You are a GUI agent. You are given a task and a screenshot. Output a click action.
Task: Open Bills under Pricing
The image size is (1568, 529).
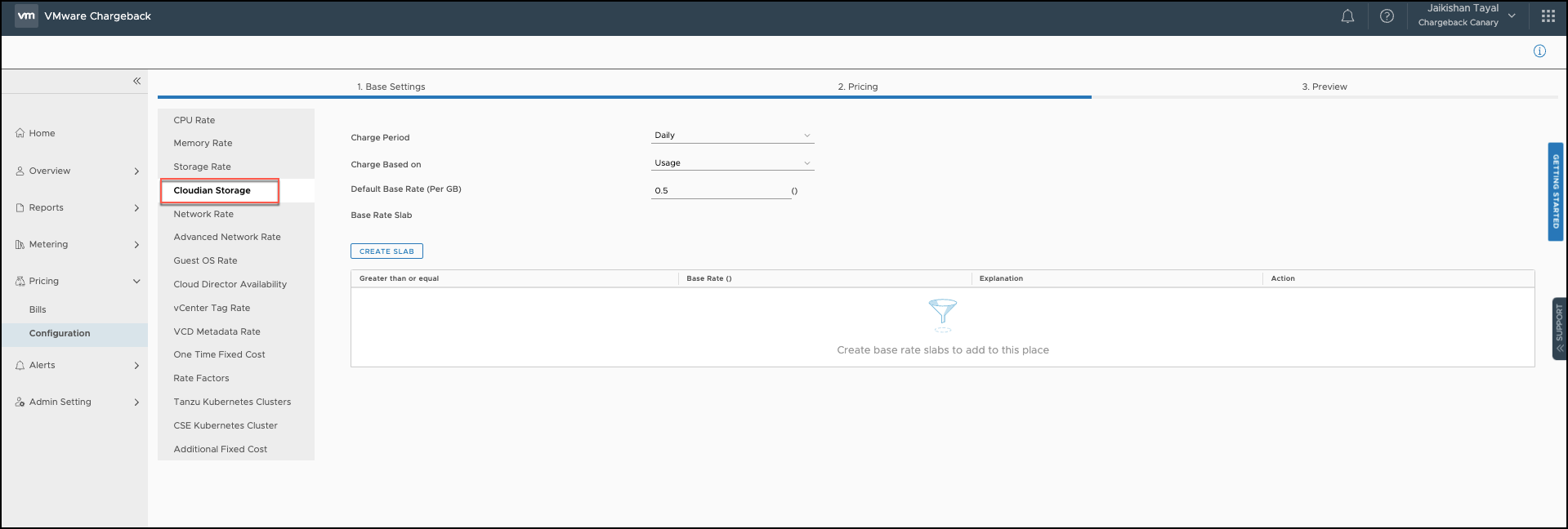tap(38, 309)
